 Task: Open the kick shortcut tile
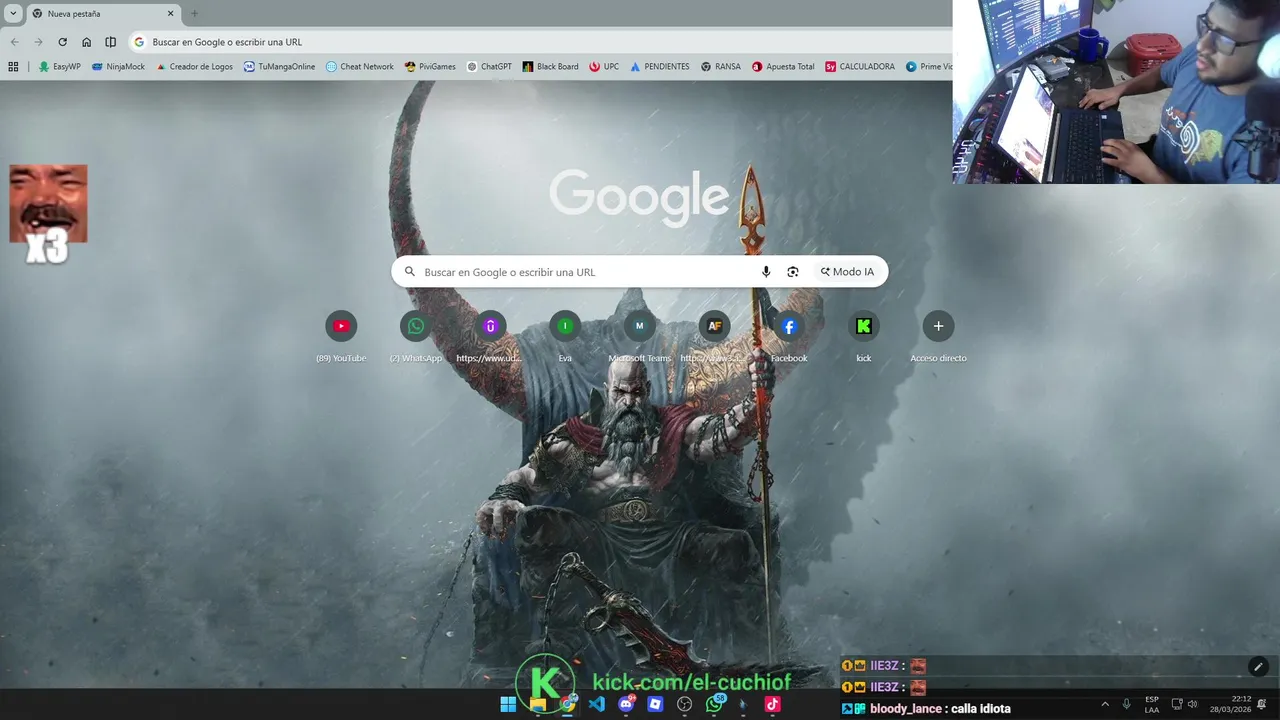coord(864,336)
